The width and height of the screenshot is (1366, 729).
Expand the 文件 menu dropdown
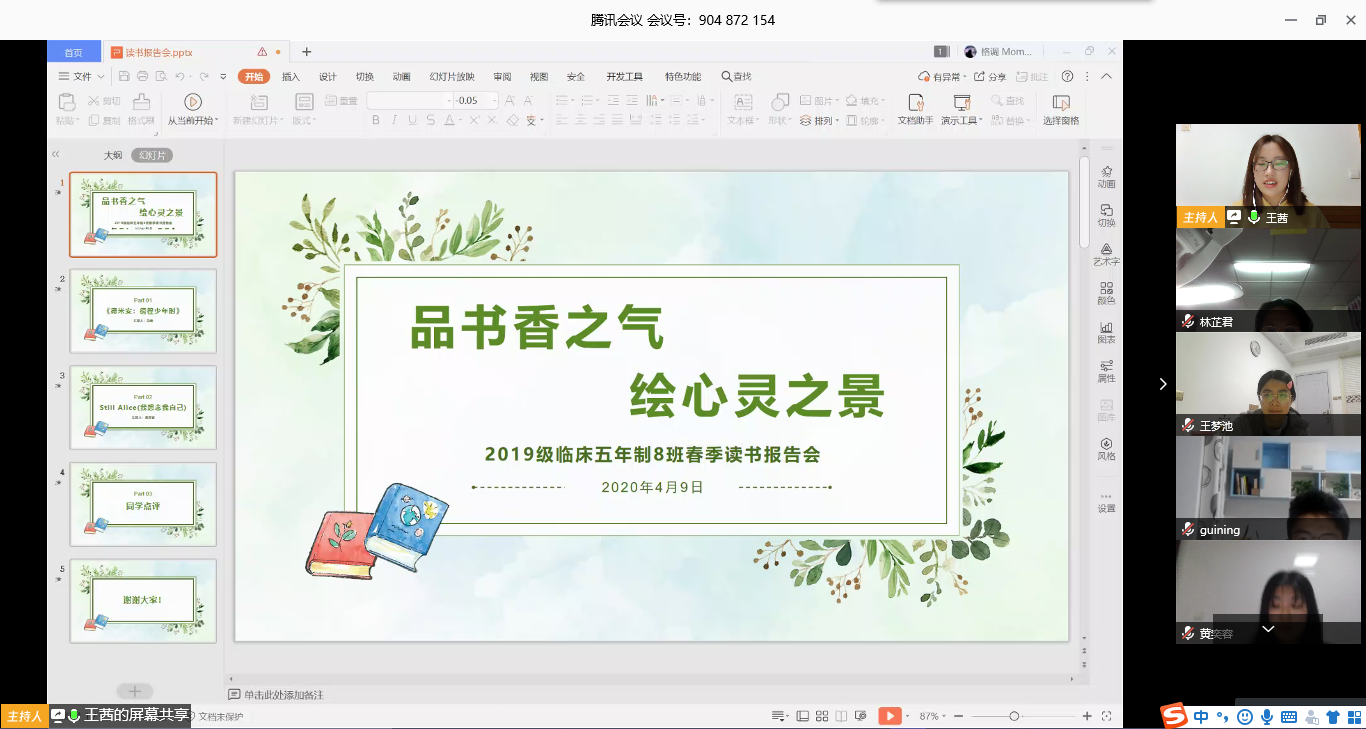point(82,77)
